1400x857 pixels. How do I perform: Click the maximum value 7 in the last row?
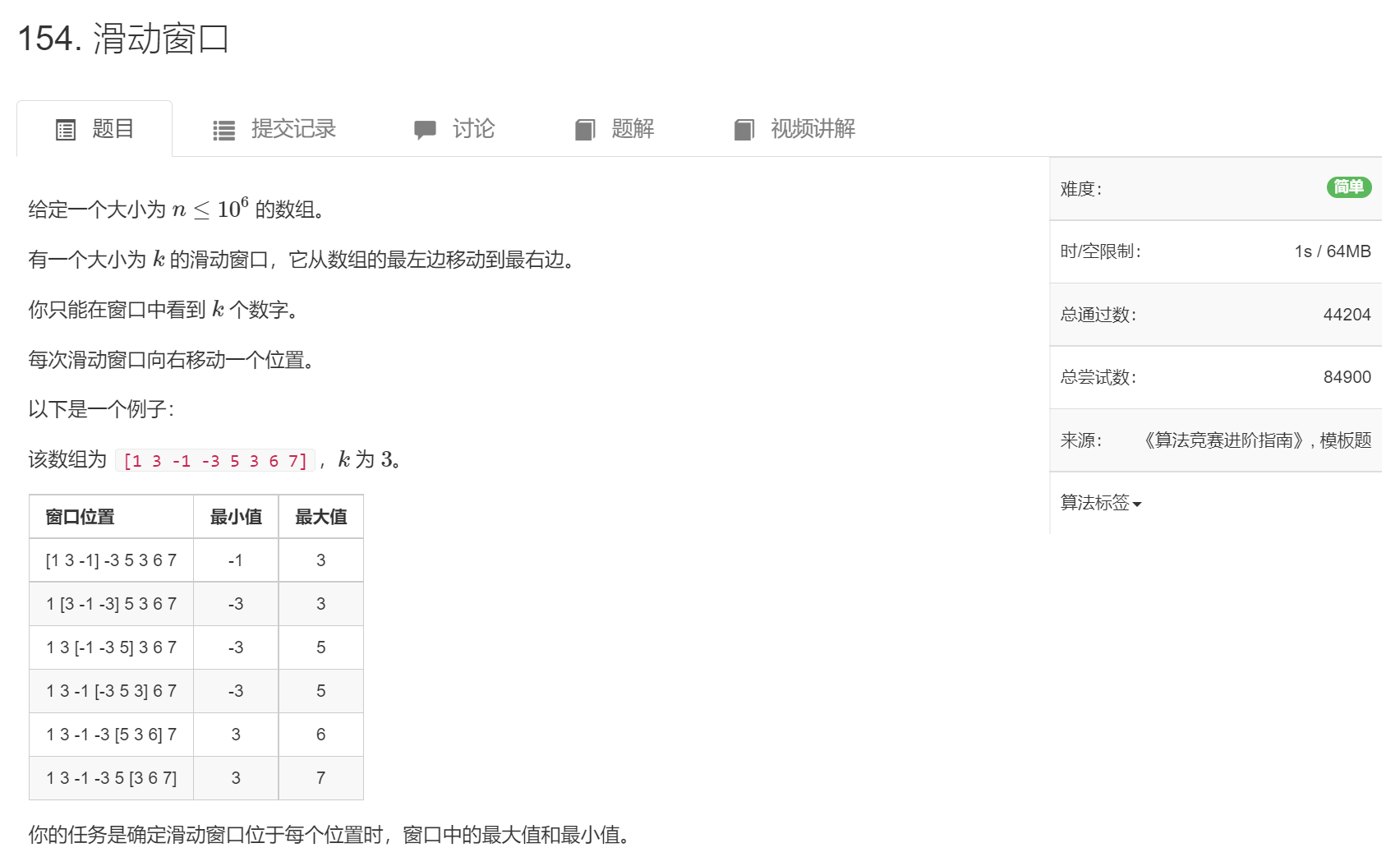coord(321,778)
